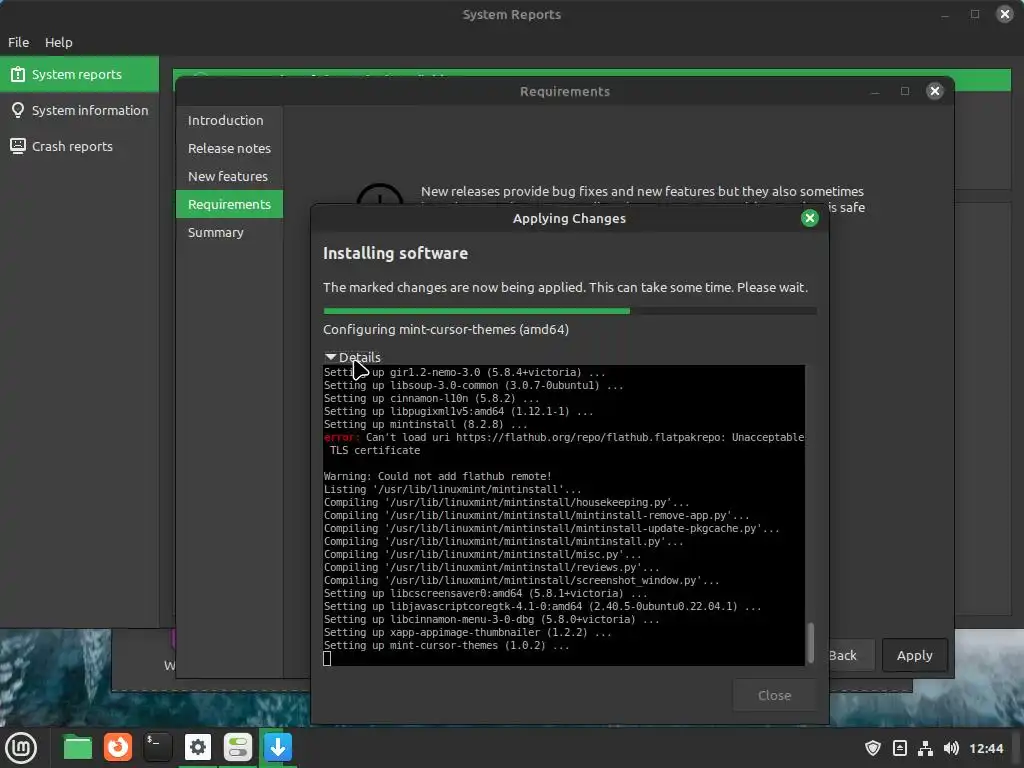Click the System reports clipboard icon
Image resolution: width=1024 pixels, height=768 pixels.
click(18, 74)
